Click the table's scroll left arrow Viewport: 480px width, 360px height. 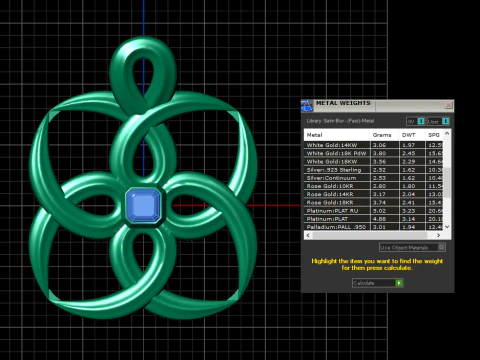308,235
